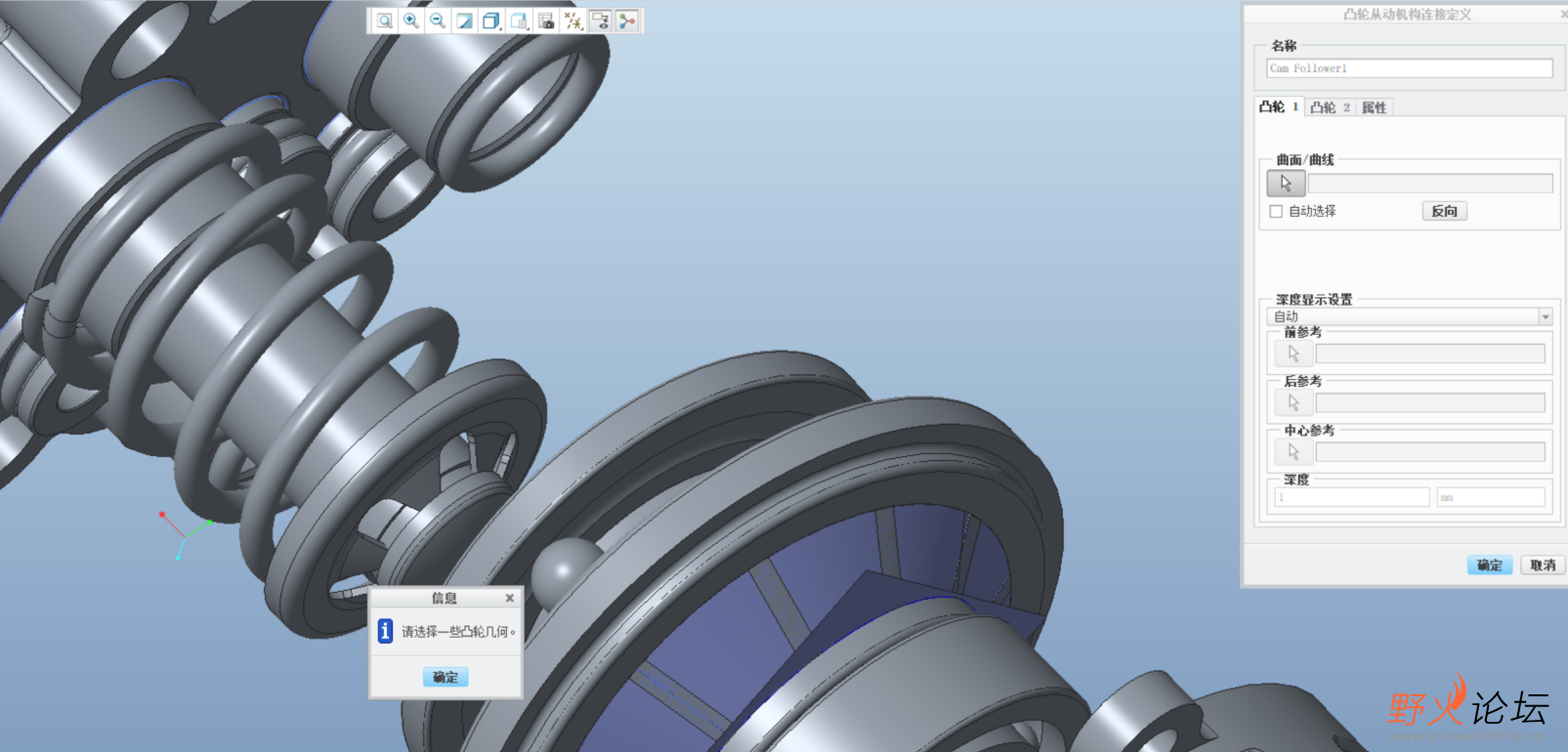Click the 凸轮从动机构连接定义 dialog title
Image resolution: width=1568 pixels, height=752 pixels.
pyautogui.click(x=1407, y=15)
